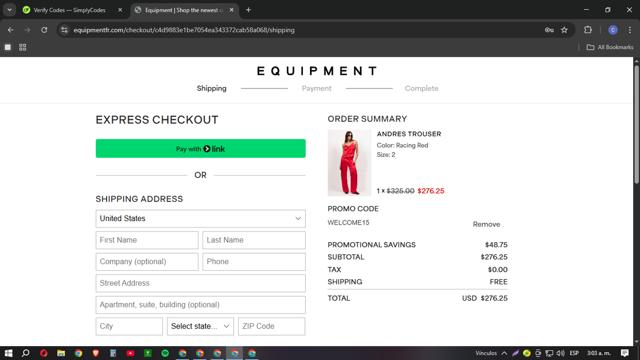This screenshot has height=360, width=640.
Task: Open the password manager key icon
Action: pos(549,30)
